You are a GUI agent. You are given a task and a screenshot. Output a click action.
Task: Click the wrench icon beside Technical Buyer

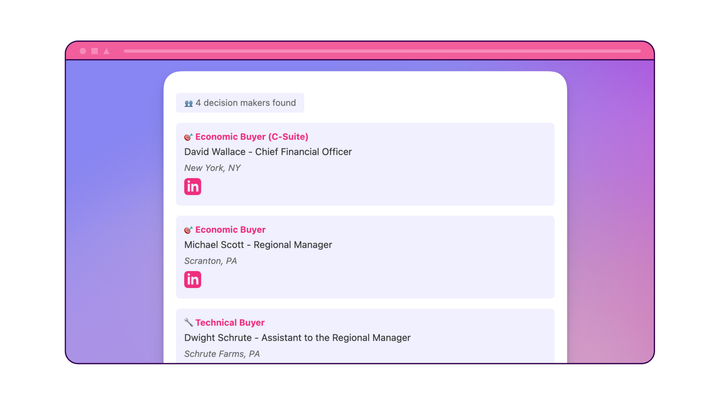tap(188, 323)
